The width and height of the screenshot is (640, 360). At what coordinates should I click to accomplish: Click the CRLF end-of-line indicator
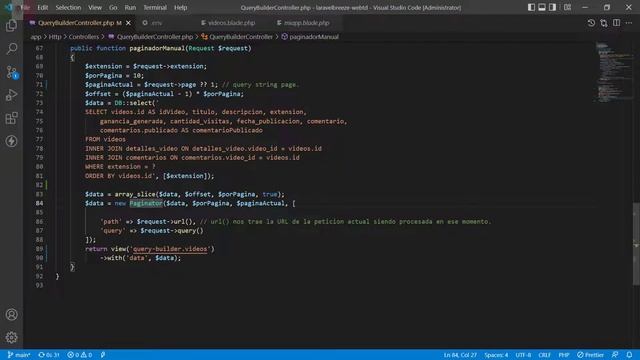point(544,355)
